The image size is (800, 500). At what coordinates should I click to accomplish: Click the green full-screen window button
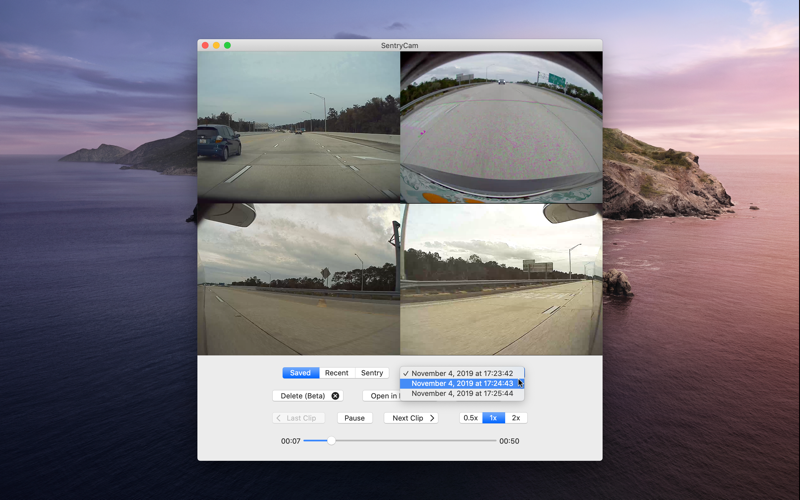(x=228, y=45)
